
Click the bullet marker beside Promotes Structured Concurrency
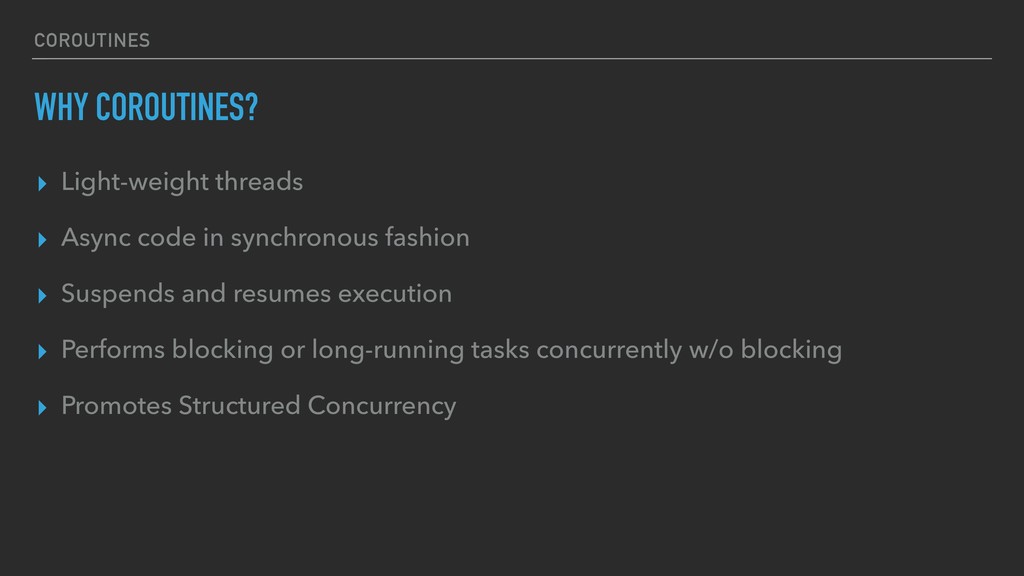[42, 408]
